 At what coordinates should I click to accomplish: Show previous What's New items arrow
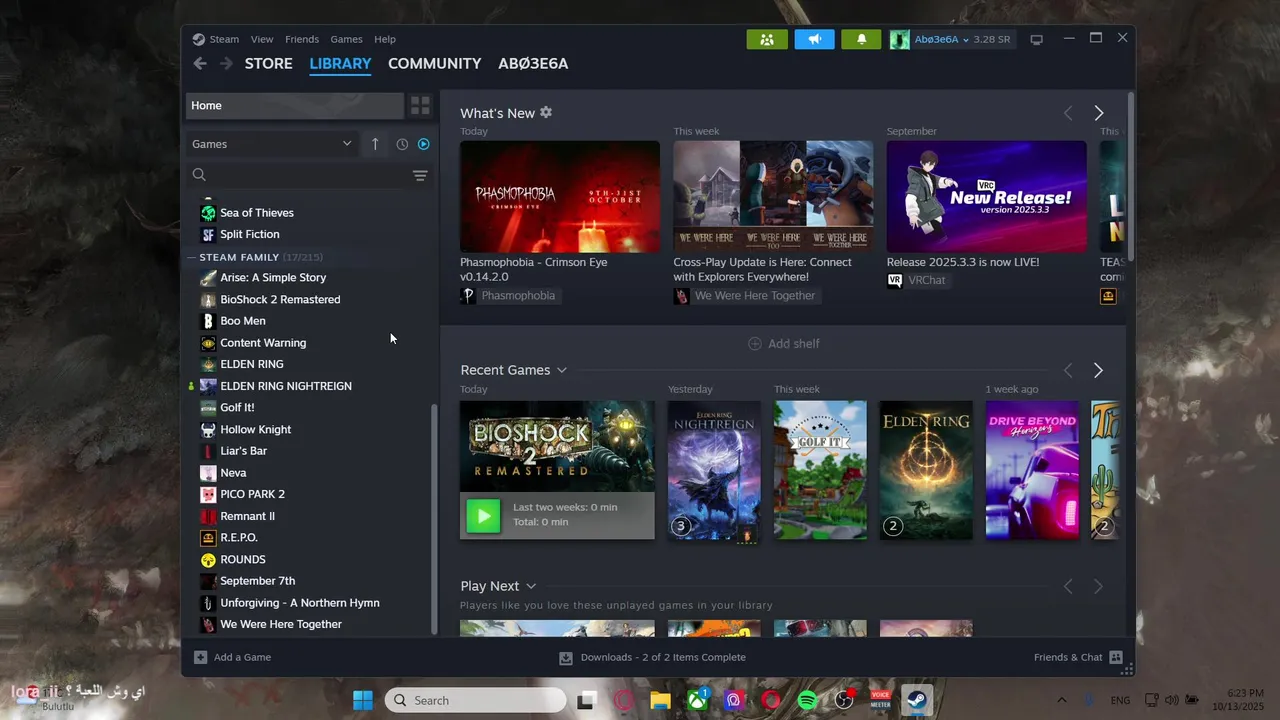1068,113
